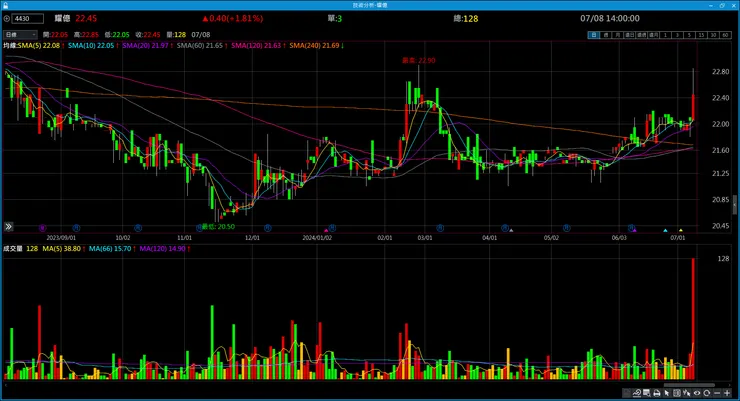The width and height of the screenshot is (740, 401).
Task: Click the SMA(10) 22.05 moving average label
Action: pyautogui.click(x=92, y=45)
